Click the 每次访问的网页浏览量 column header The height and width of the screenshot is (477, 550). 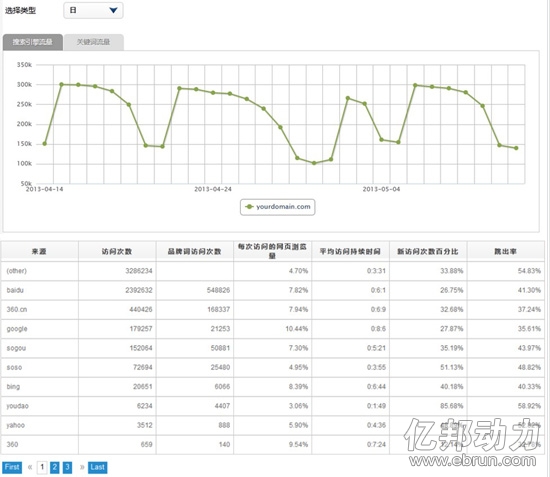click(272, 251)
